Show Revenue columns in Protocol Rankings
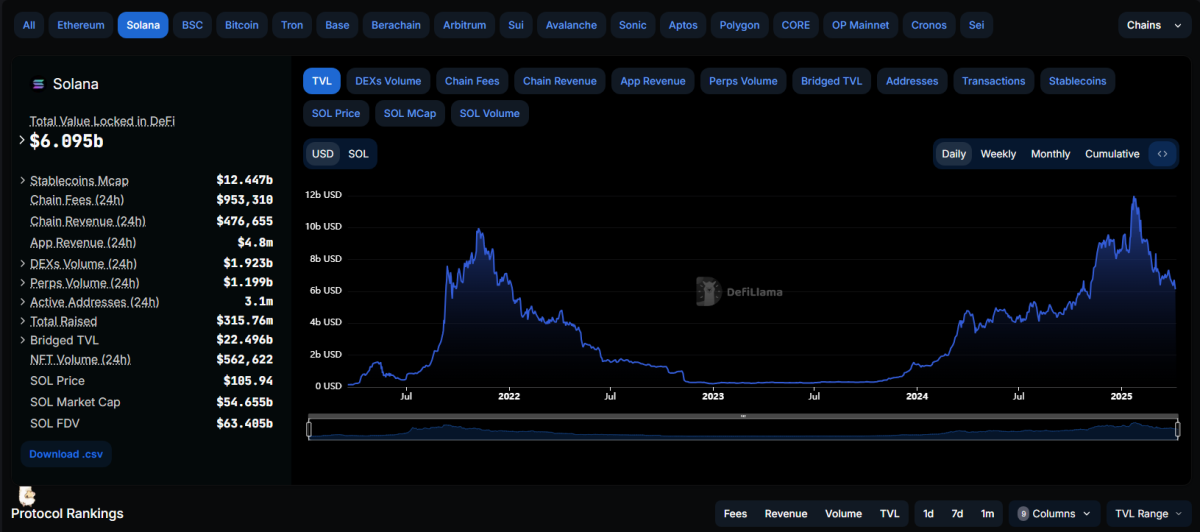Screen dimensions: 1200x532 tap(786, 514)
